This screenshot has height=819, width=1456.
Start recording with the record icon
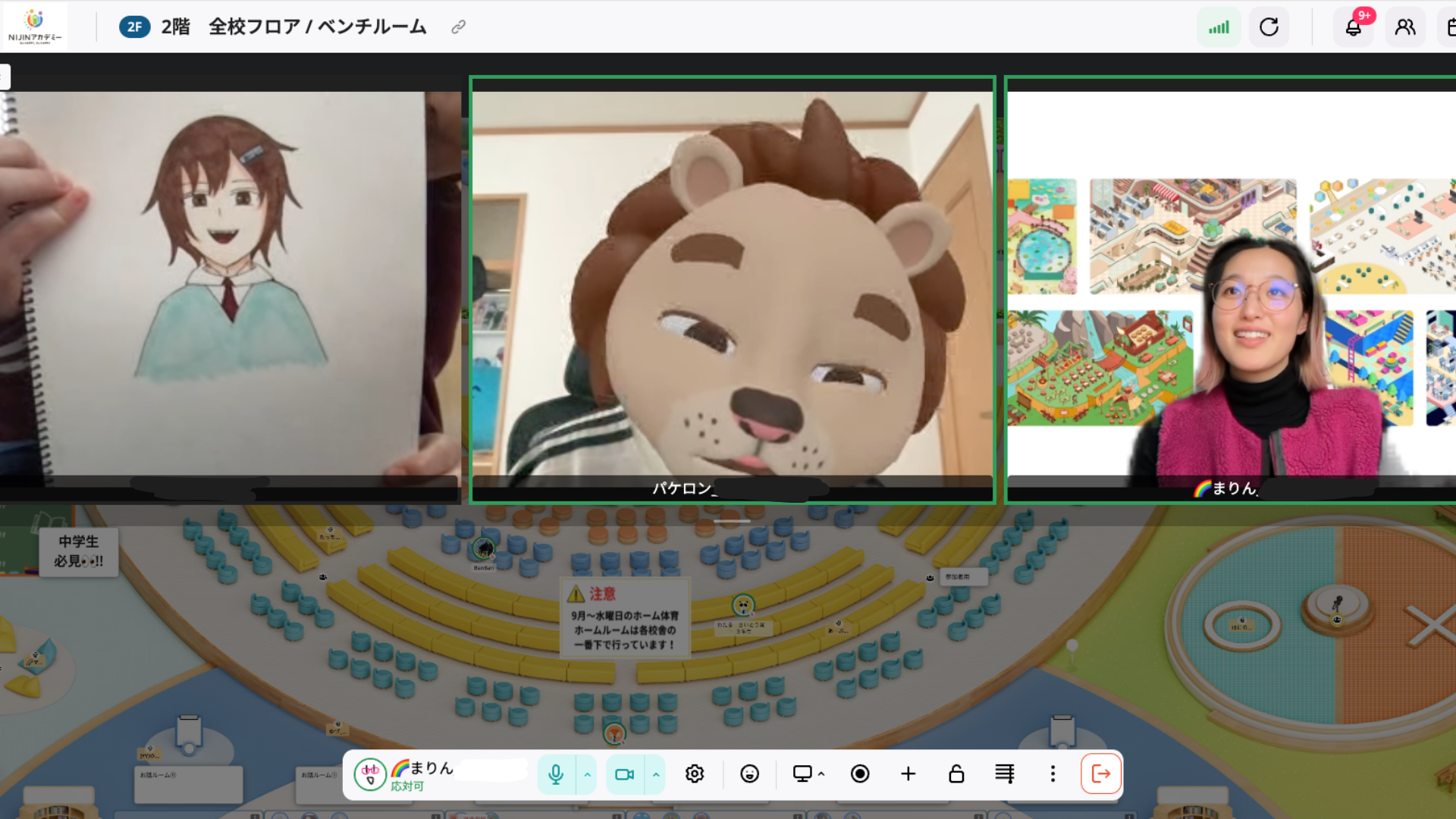860,773
